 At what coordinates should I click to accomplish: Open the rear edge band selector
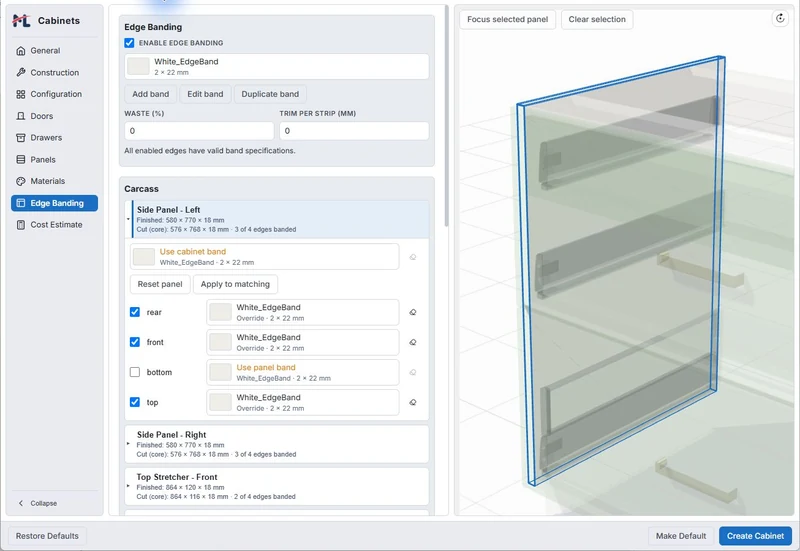coord(303,312)
